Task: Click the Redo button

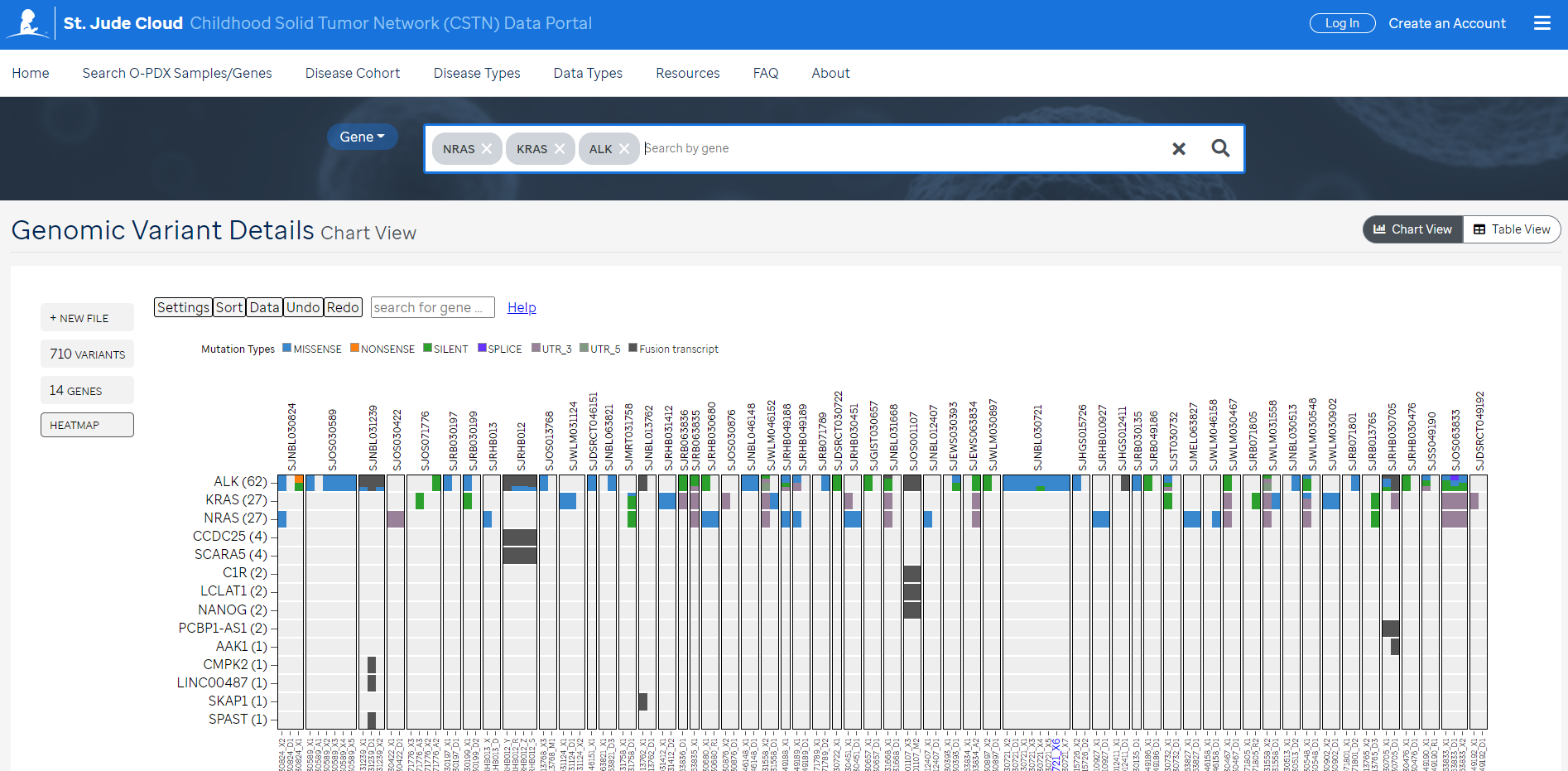Action: click(343, 307)
